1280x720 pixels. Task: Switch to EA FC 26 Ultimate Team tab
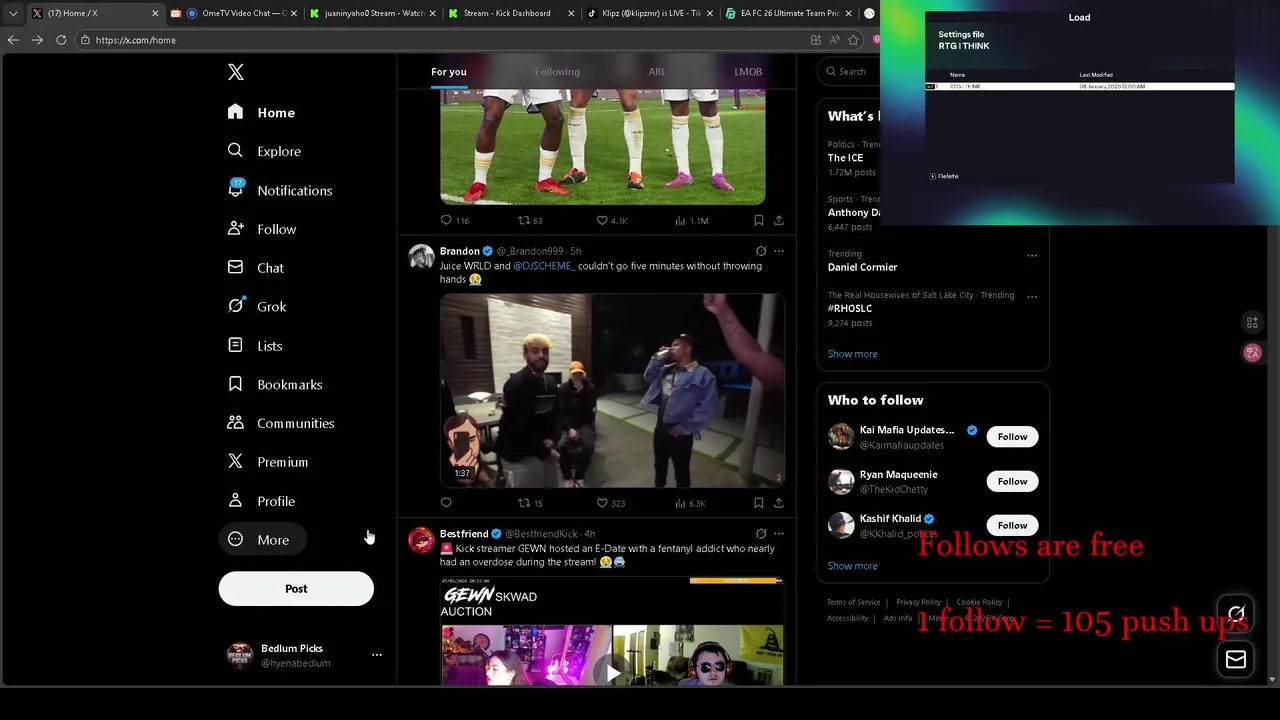point(788,13)
